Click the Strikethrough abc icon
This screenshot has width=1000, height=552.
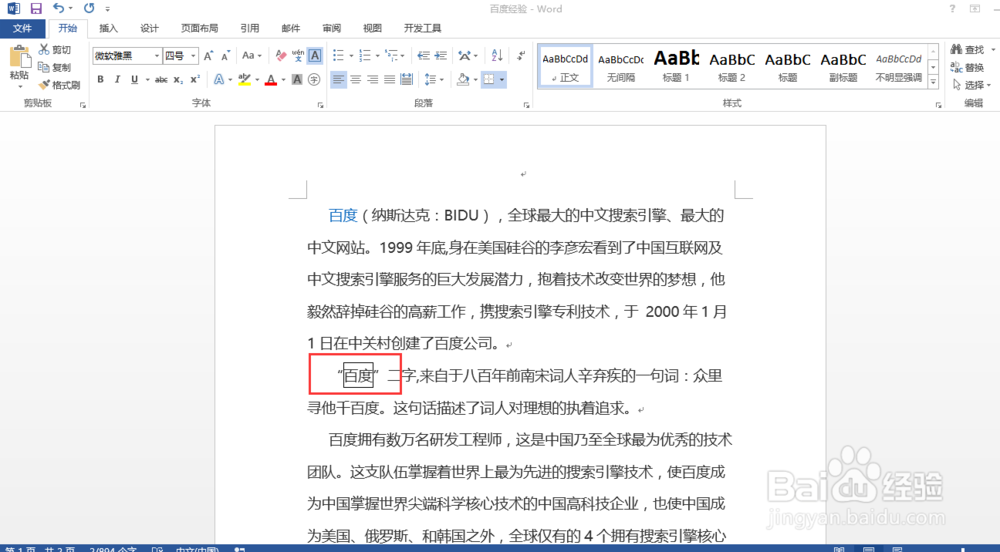161,80
